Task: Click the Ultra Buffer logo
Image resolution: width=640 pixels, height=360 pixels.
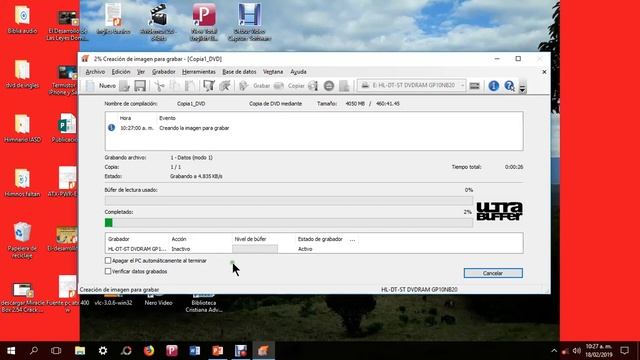Action: pos(499,211)
